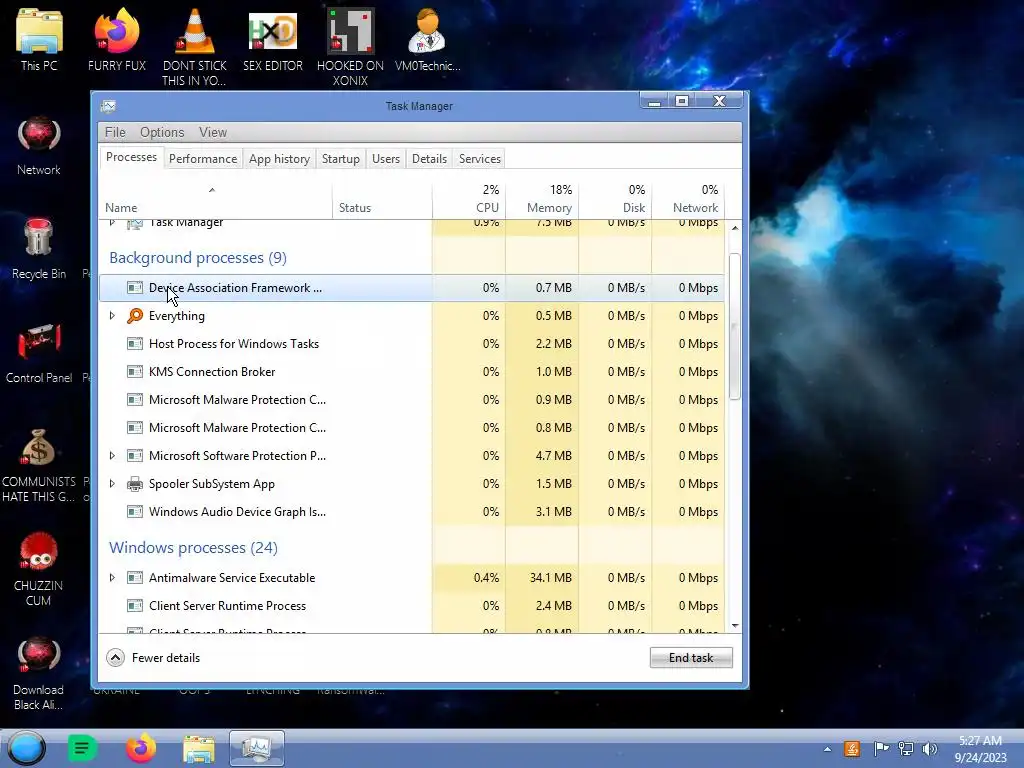Click the Start orb on taskbar
This screenshot has height=768, width=1024.
click(x=27, y=748)
